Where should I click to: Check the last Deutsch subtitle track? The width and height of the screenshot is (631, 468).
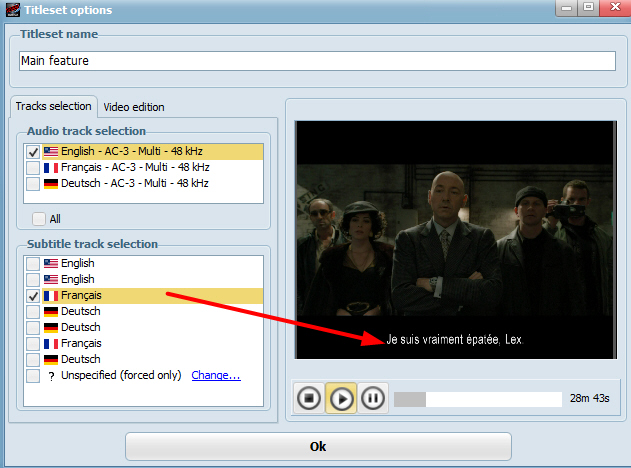click(33, 359)
